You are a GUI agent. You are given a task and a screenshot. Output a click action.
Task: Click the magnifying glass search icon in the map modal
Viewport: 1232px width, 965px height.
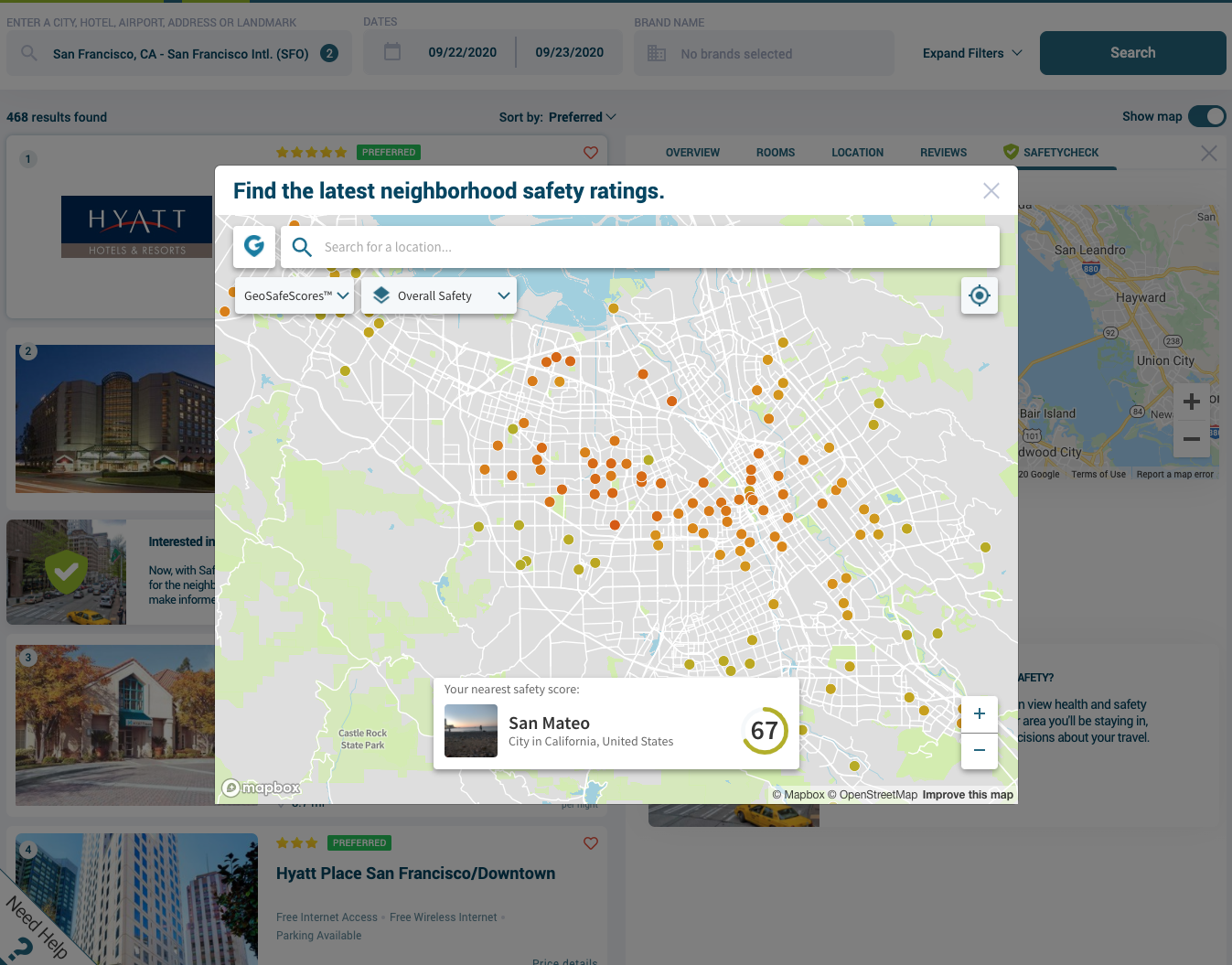click(302, 247)
